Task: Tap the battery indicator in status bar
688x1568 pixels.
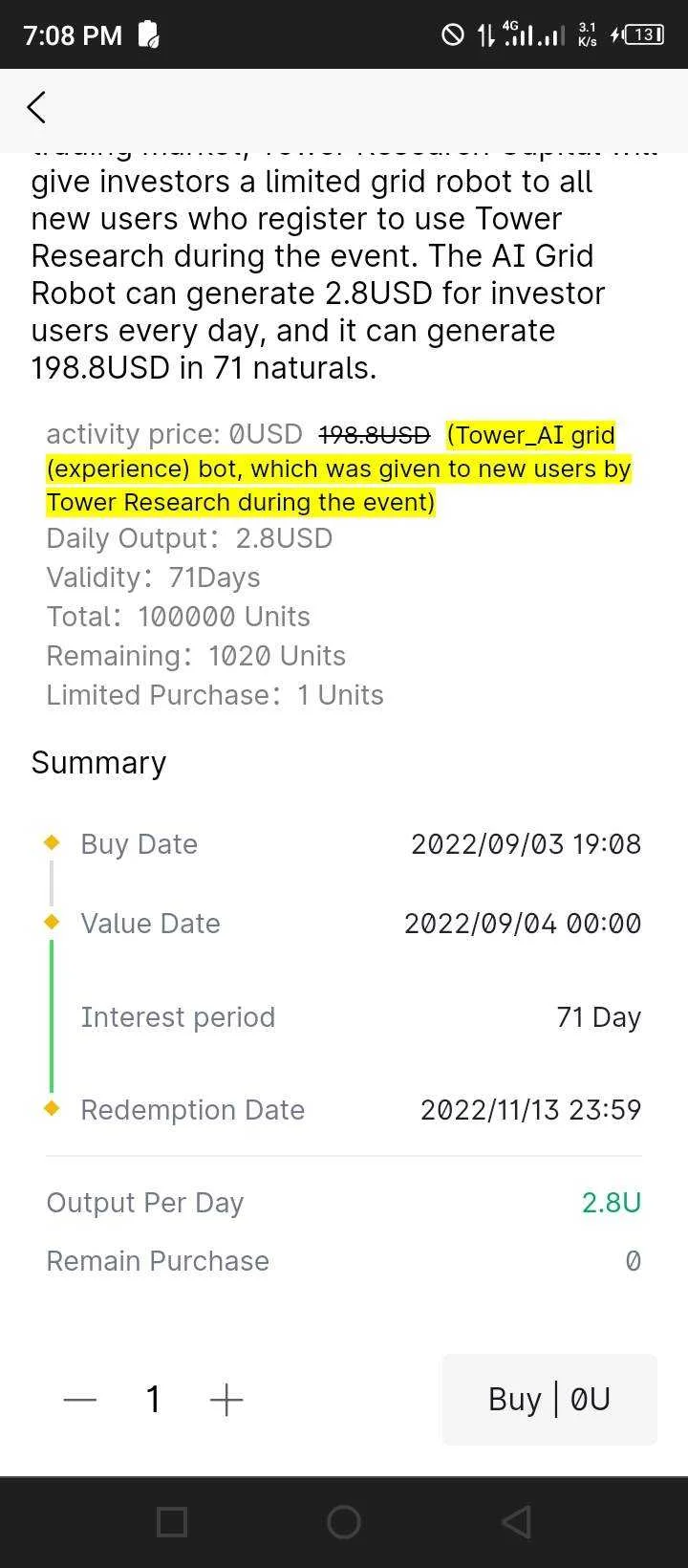Action: coord(643,35)
